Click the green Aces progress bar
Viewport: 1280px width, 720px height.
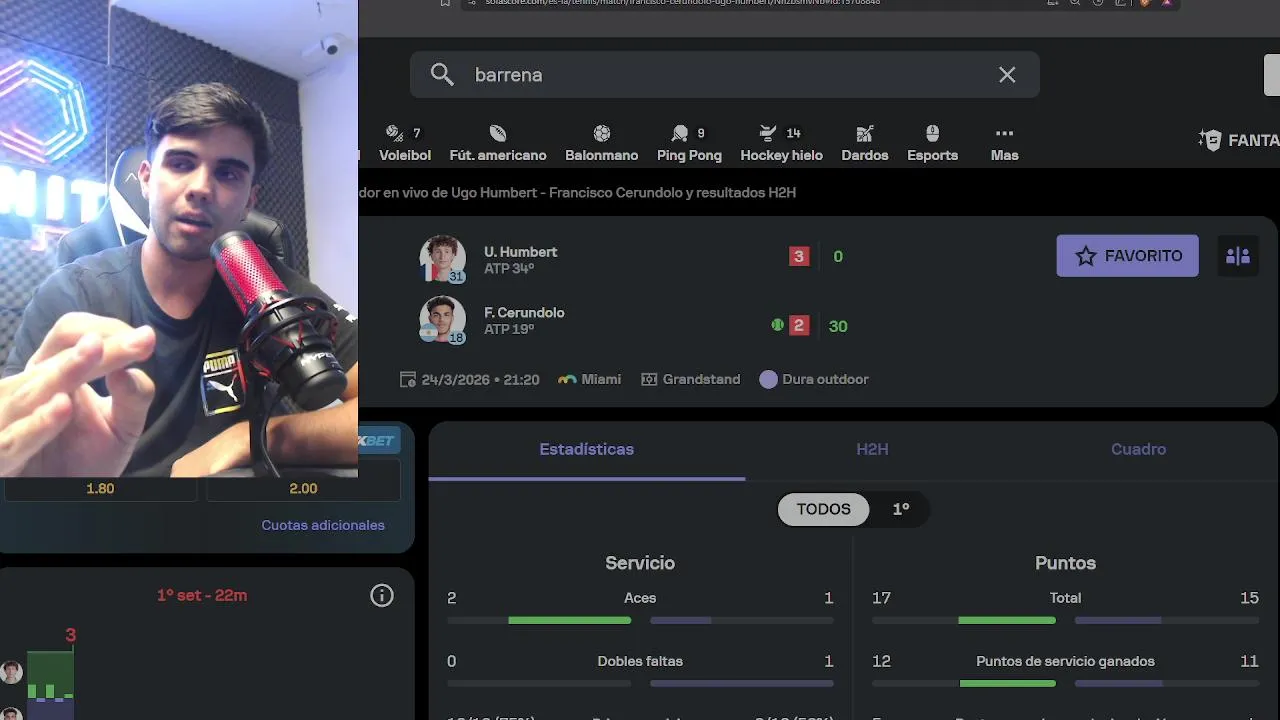[x=569, y=621]
